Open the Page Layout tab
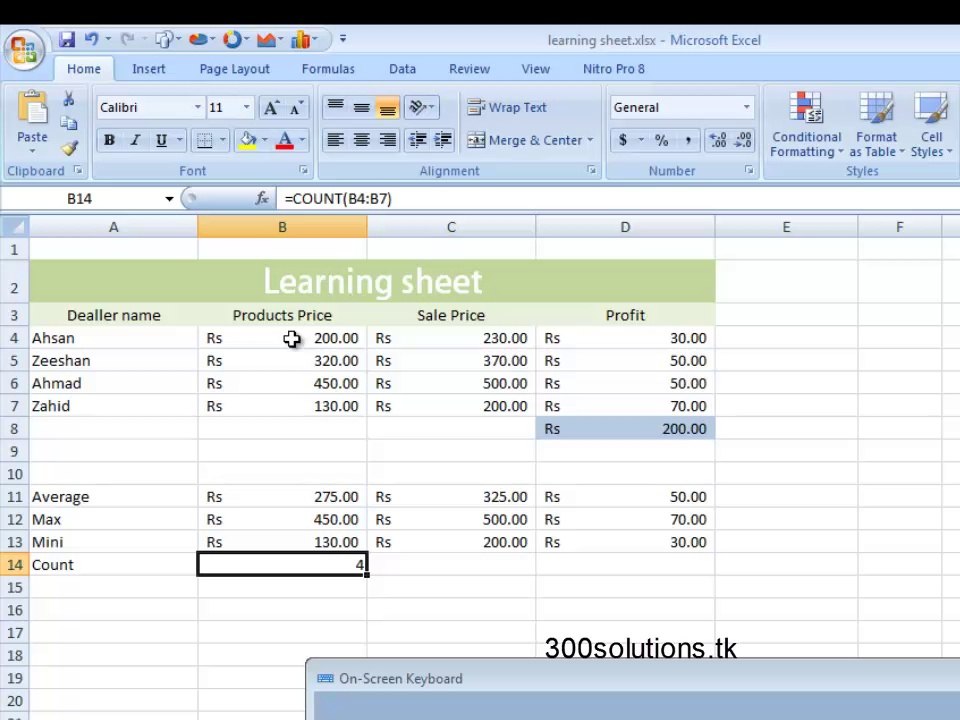Image resolution: width=960 pixels, height=720 pixels. (234, 69)
